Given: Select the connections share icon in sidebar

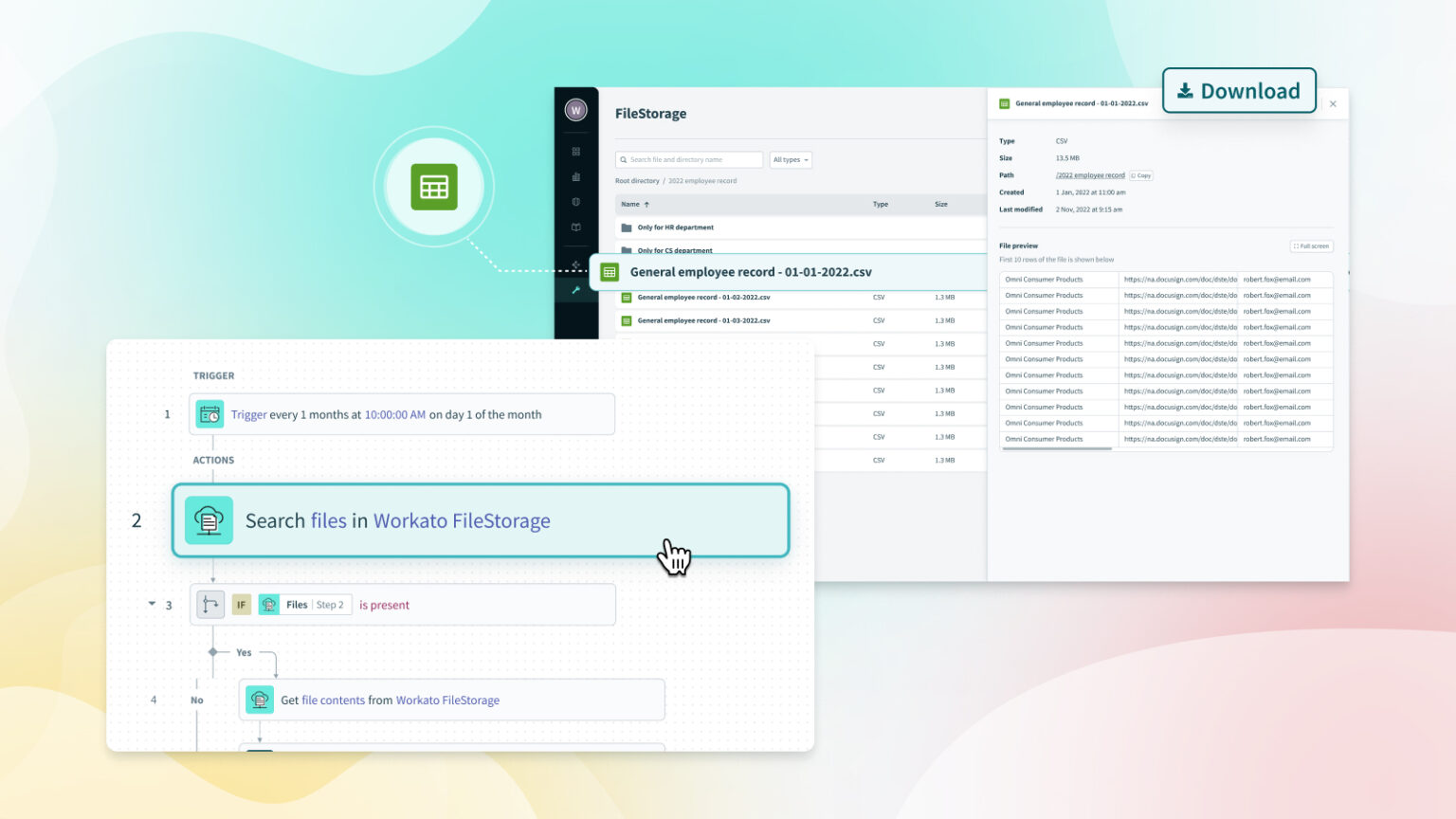Looking at the screenshot, I should 575,264.
